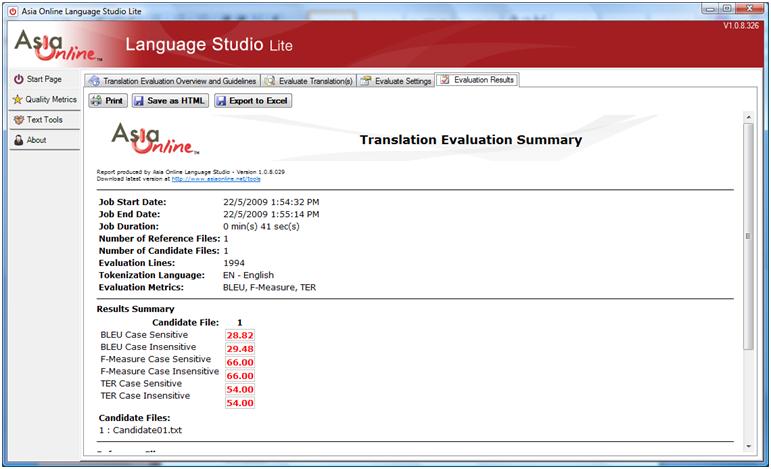The width and height of the screenshot is (771, 469).
Task: Click the Evaluation Lines value 1994
Action: 234,263
